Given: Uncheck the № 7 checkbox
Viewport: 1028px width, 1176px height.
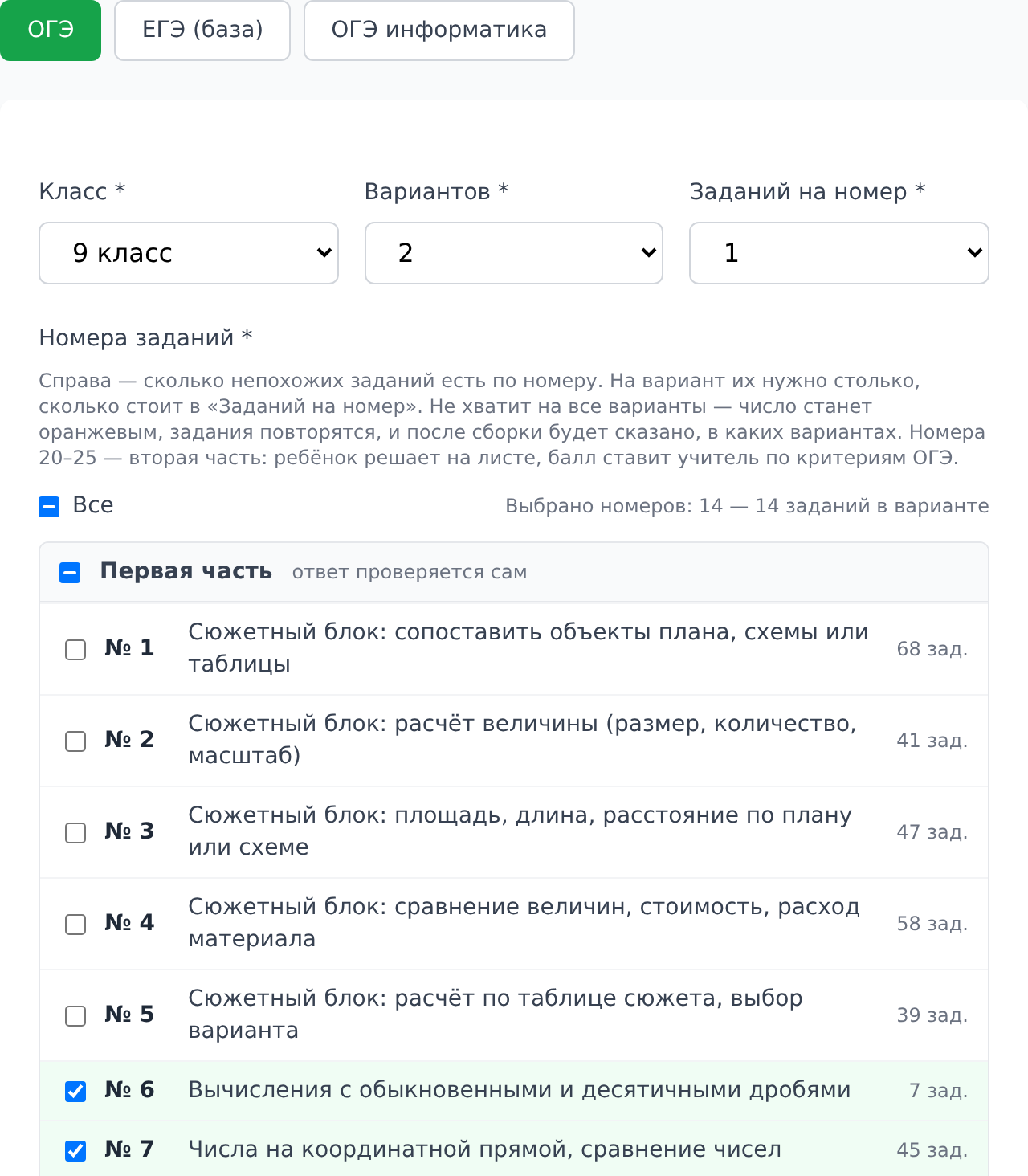Looking at the screenshot, I should [x=75, y=1151].
